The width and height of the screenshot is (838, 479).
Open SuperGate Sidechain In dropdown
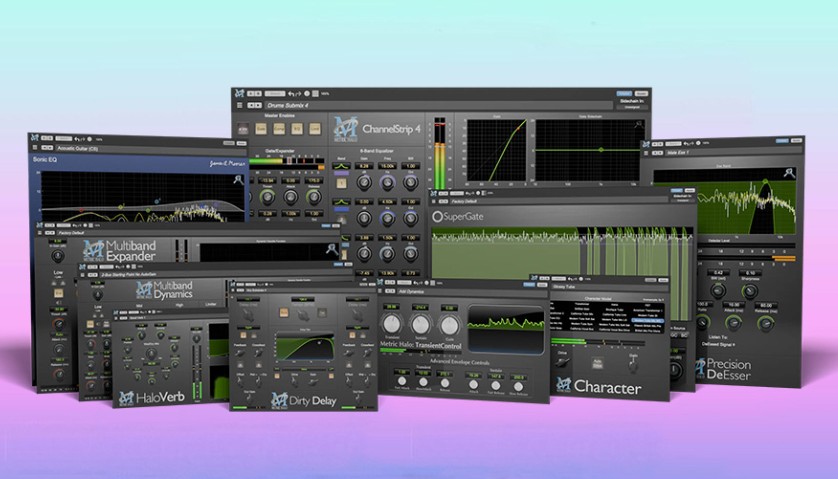tap(682, 200)
